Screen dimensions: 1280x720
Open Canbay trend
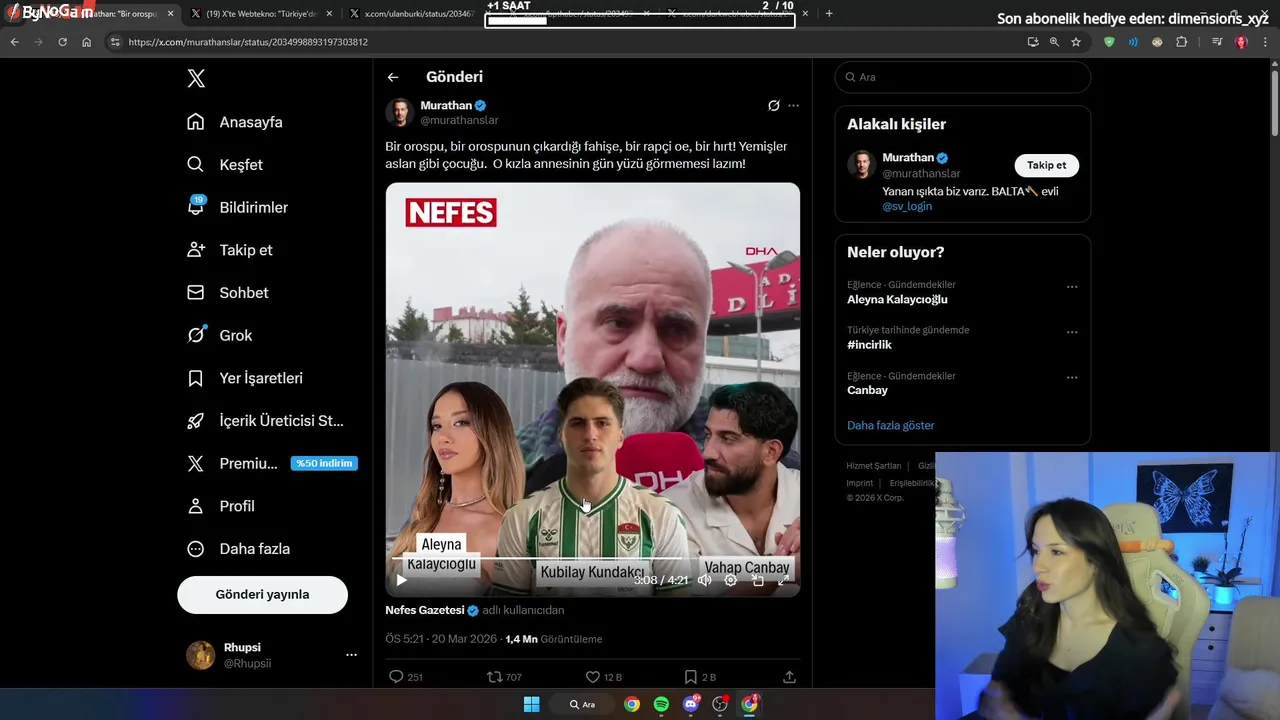click(x=867, y=390)
